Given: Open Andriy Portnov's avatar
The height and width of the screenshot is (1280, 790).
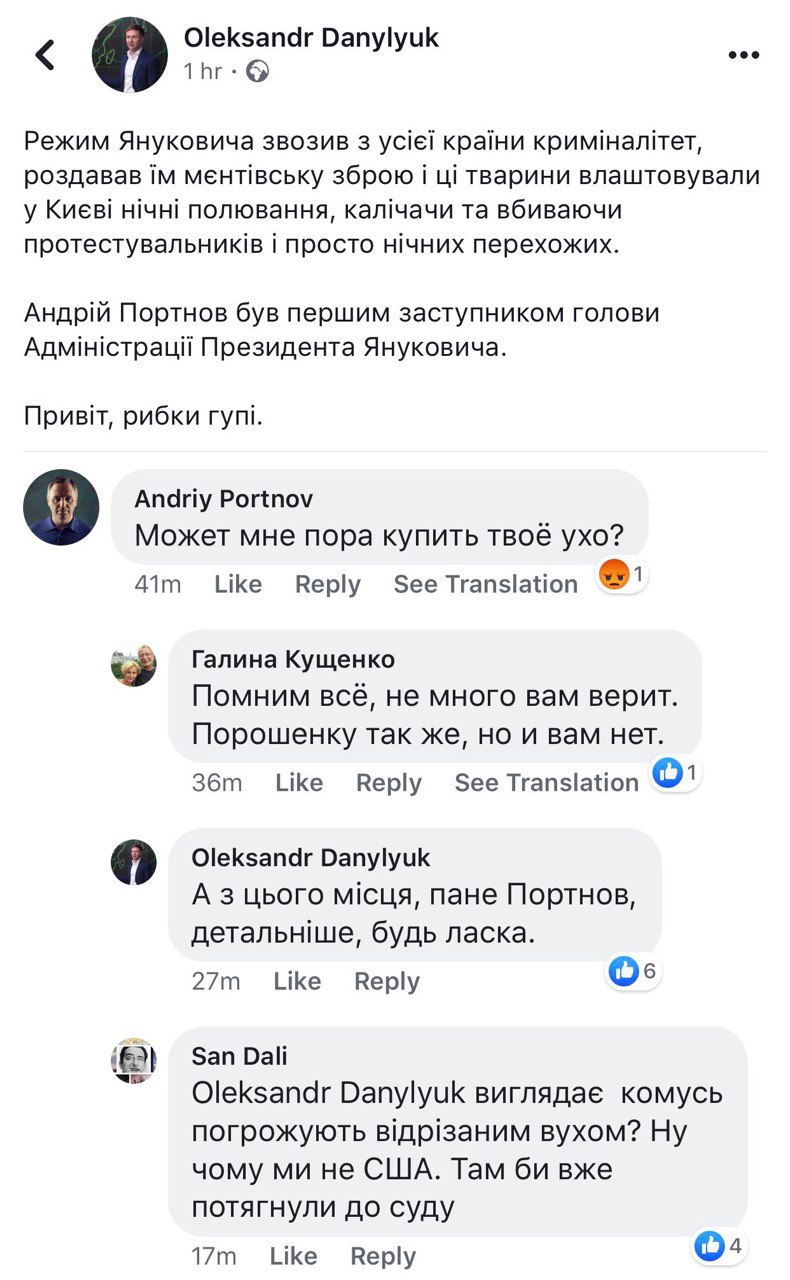Looking at the screenshot, I should point(61,507).
